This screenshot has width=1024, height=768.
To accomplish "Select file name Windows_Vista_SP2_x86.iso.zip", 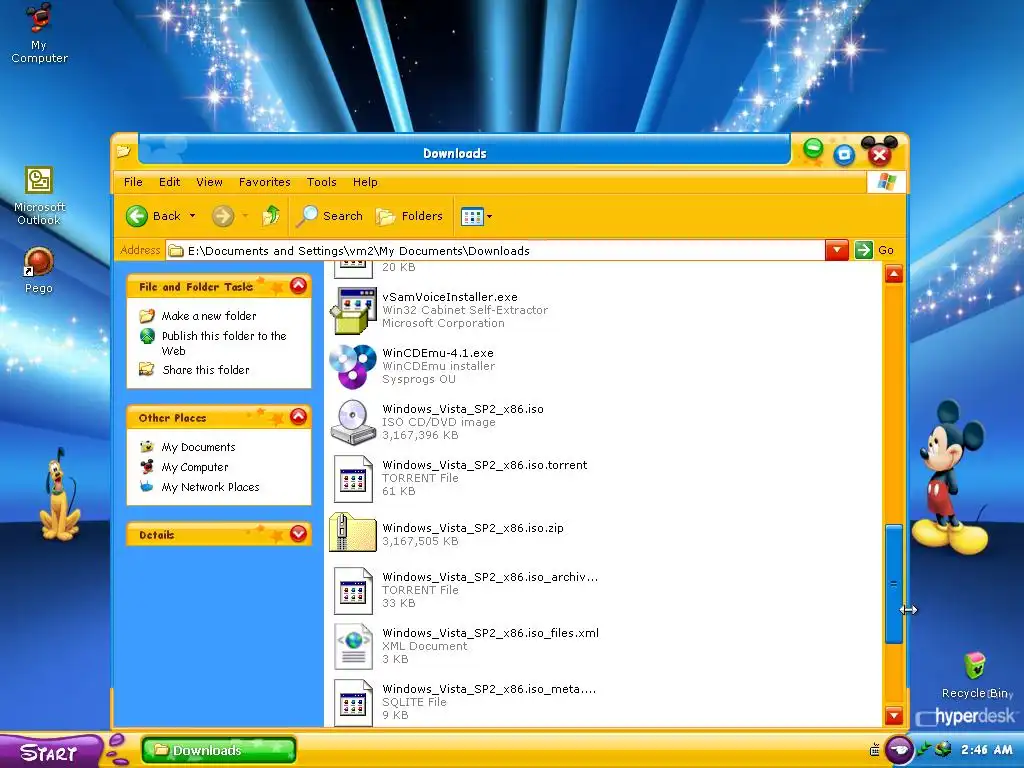I will point(473,528).
